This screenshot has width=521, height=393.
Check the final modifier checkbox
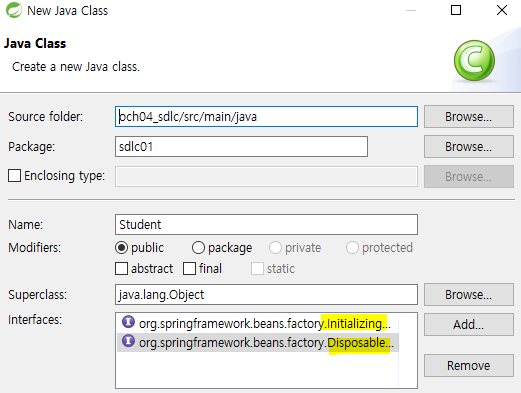click(x=189, y=269)
